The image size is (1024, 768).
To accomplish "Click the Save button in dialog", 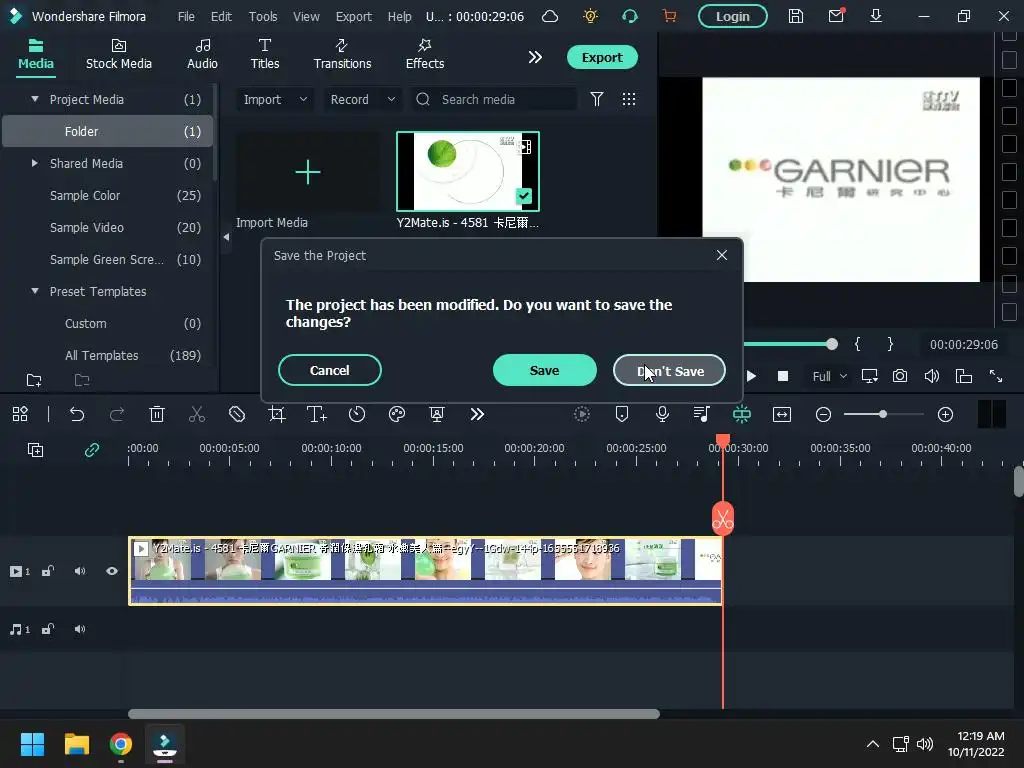I will [544, 370].
